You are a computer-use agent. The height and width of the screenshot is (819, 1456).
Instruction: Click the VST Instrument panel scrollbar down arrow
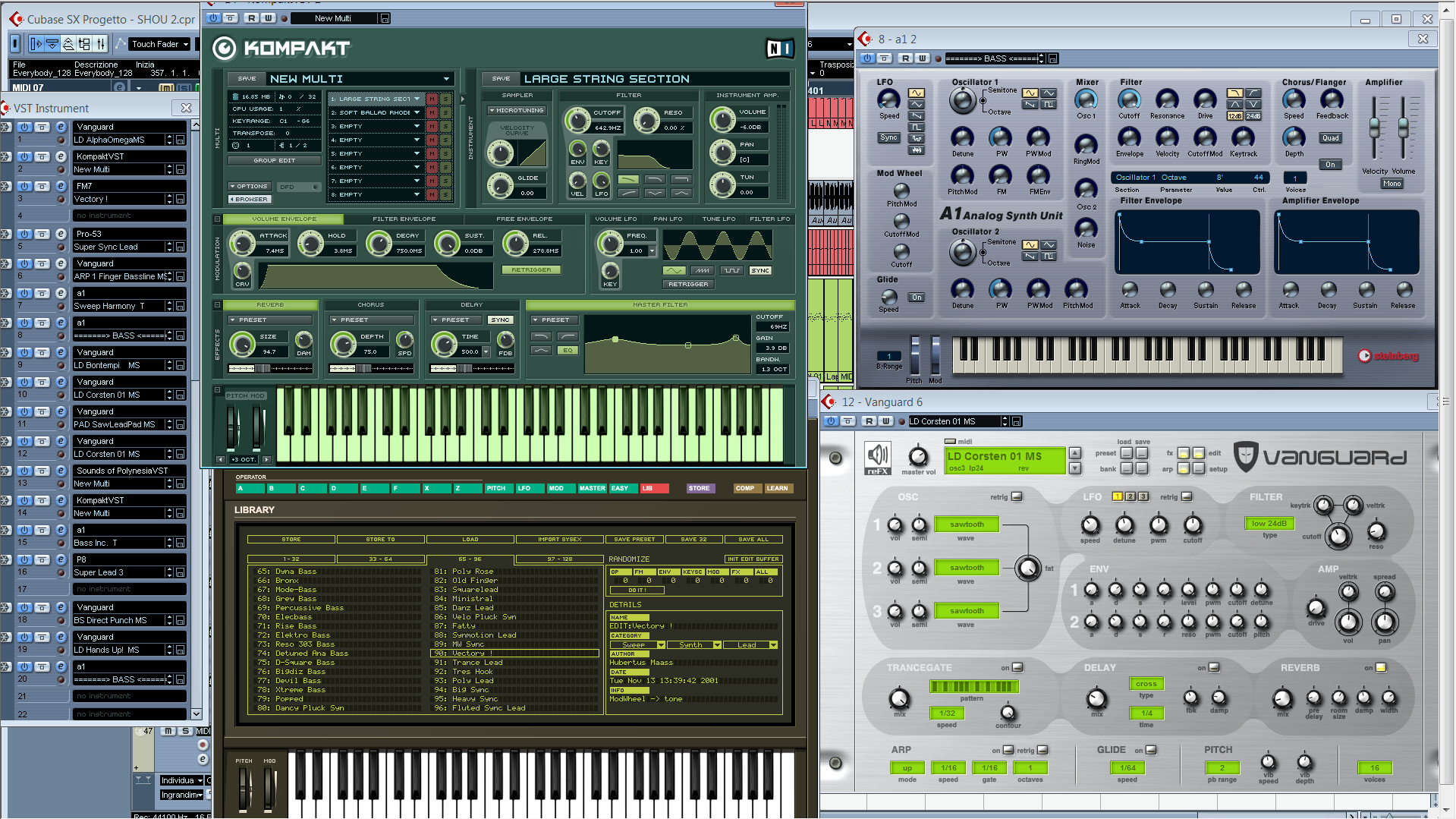pyautogui.click(x=196, y=713)
